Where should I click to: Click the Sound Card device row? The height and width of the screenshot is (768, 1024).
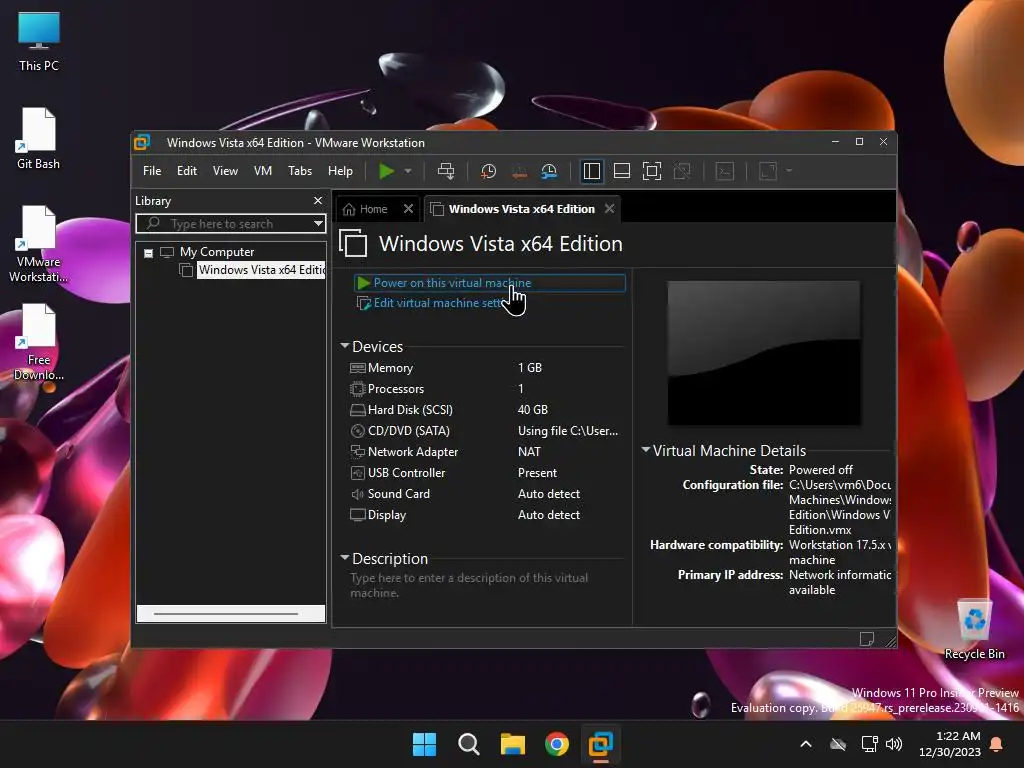click(485, 494)
